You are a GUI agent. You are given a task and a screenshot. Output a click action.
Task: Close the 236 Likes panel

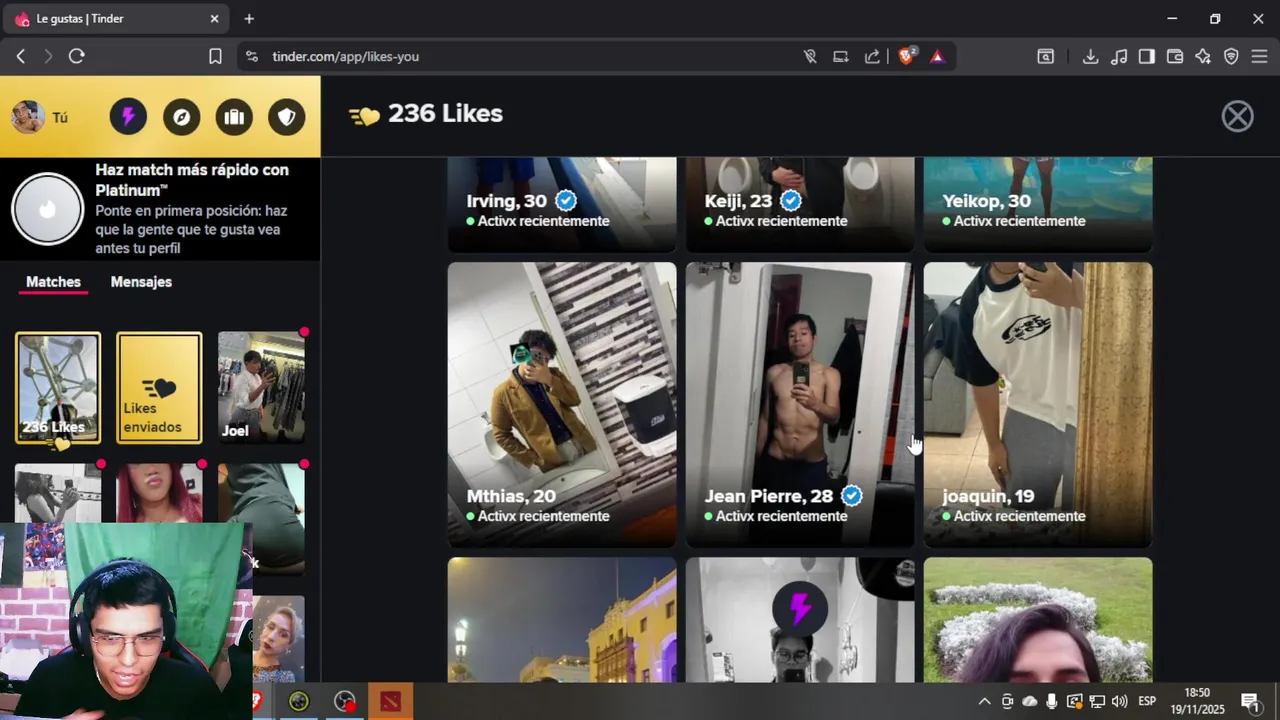1237,117
